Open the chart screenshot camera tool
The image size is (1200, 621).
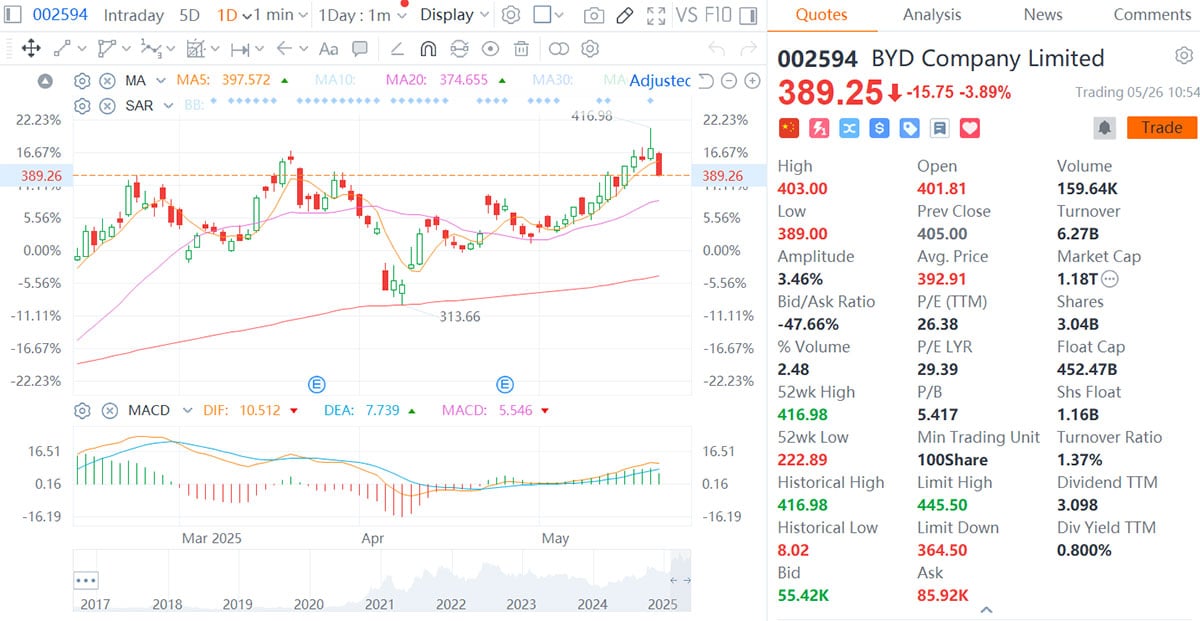593,15
